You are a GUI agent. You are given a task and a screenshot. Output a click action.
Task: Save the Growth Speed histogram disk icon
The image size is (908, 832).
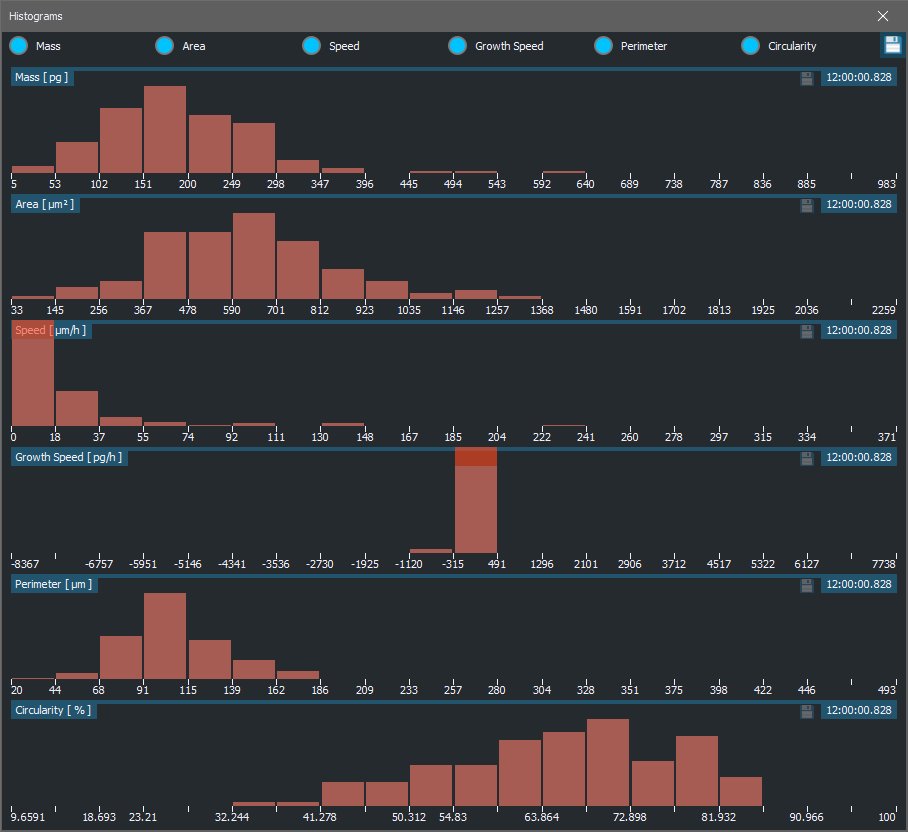pos(807,458)
